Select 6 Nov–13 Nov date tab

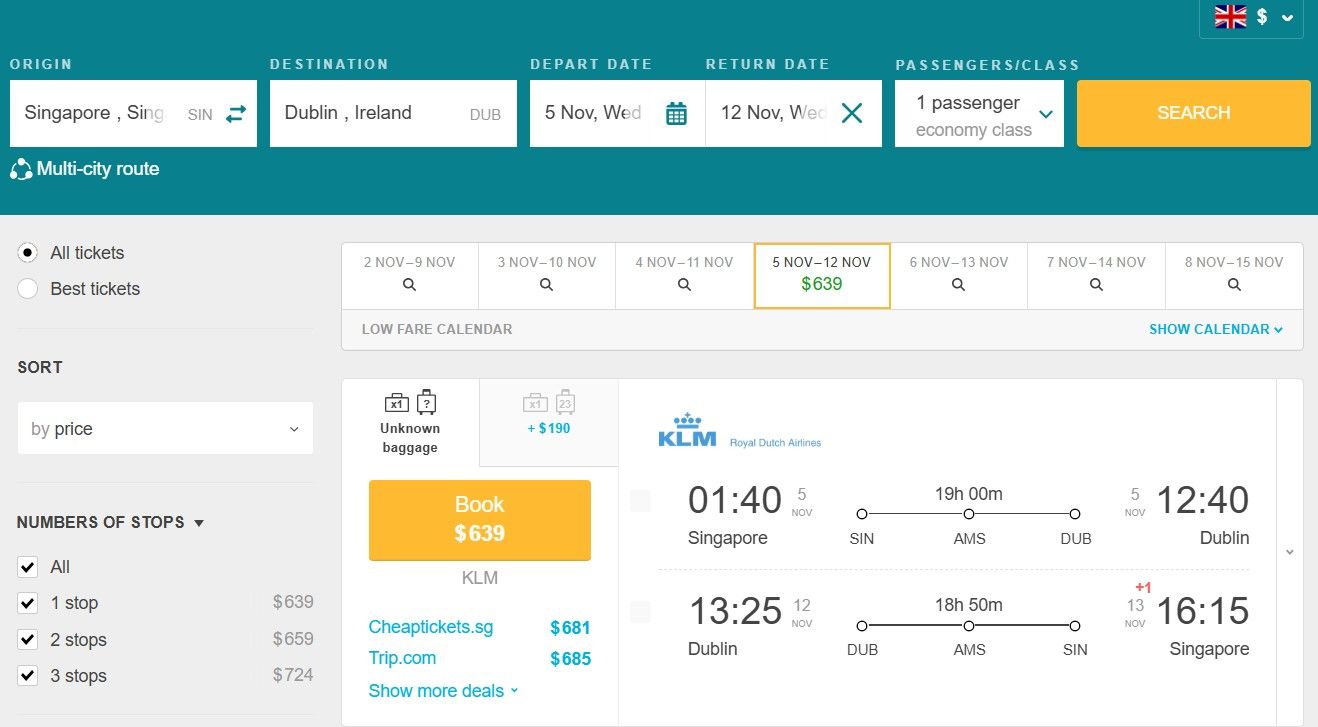958,275
